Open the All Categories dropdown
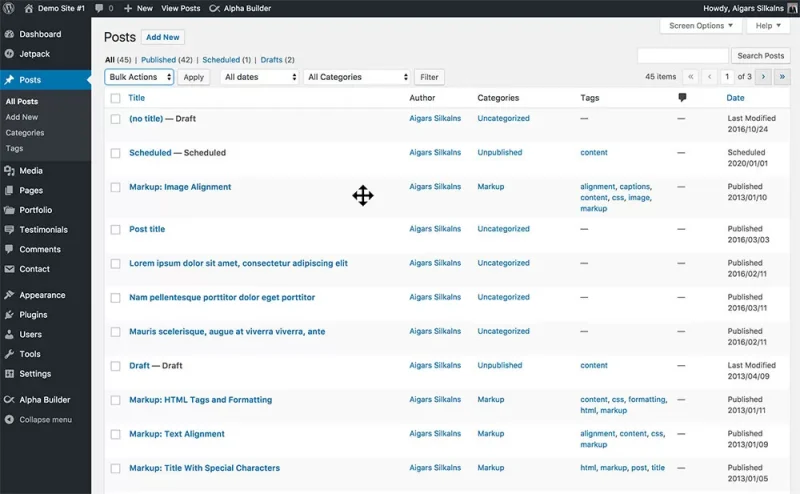The width and height of the screenshot is (800, 494). coord(357,77)
